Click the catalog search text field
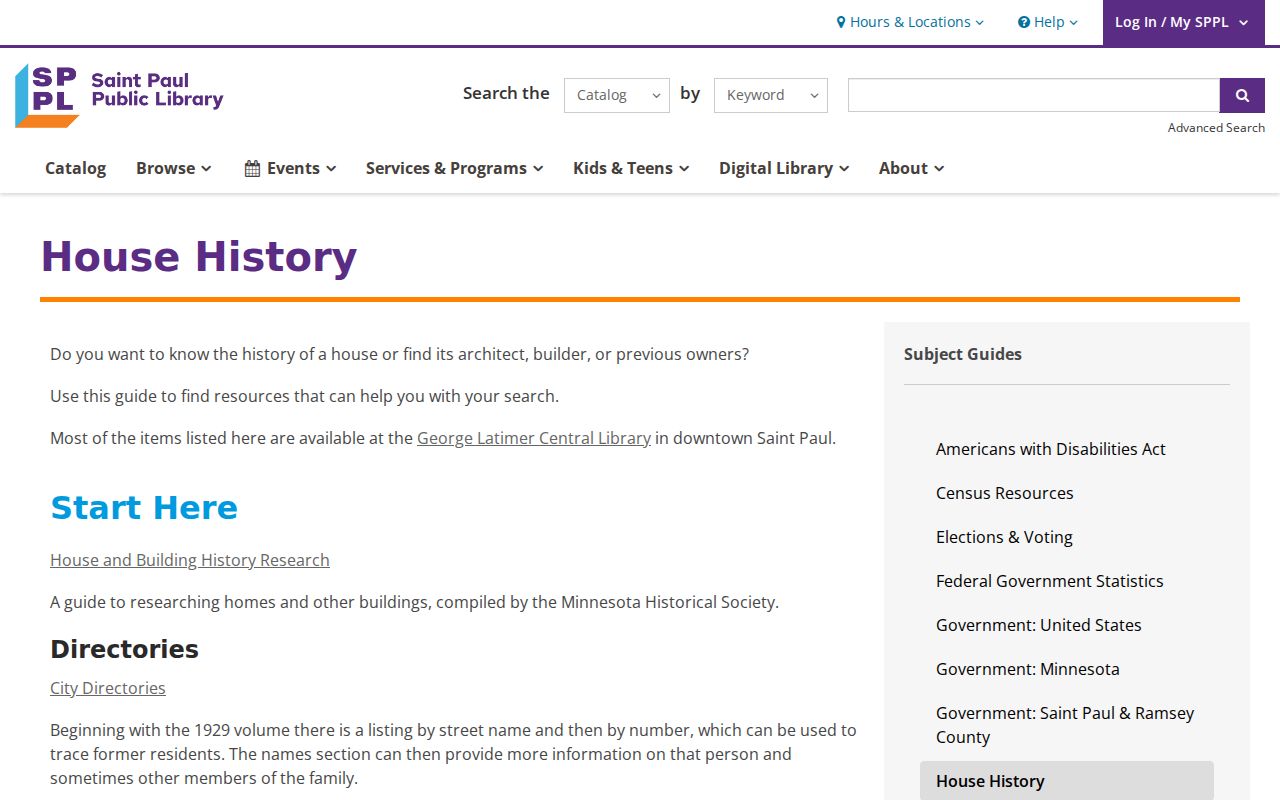Viewport: 1280px width, 800px height. pos(1034,95)
